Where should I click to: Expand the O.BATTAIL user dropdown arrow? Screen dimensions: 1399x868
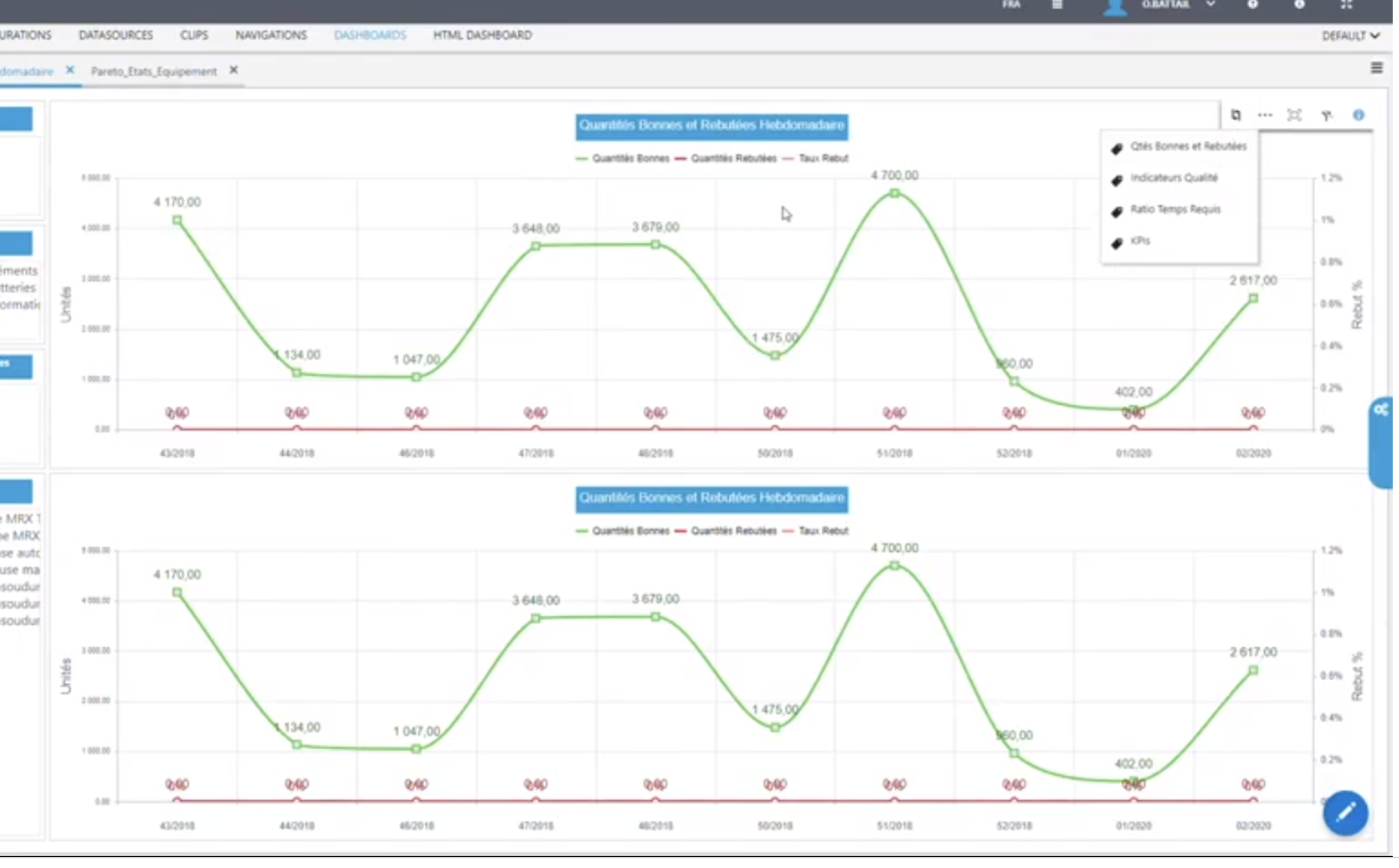click(1210, 5)
